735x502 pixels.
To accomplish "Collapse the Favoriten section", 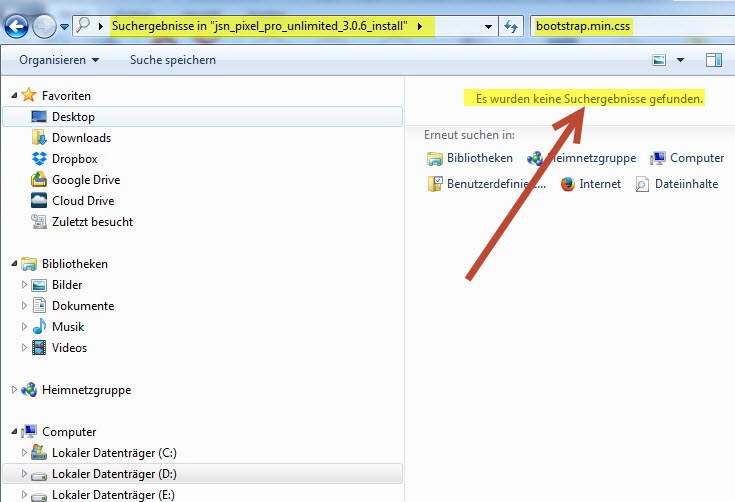I will coord(14,96).
